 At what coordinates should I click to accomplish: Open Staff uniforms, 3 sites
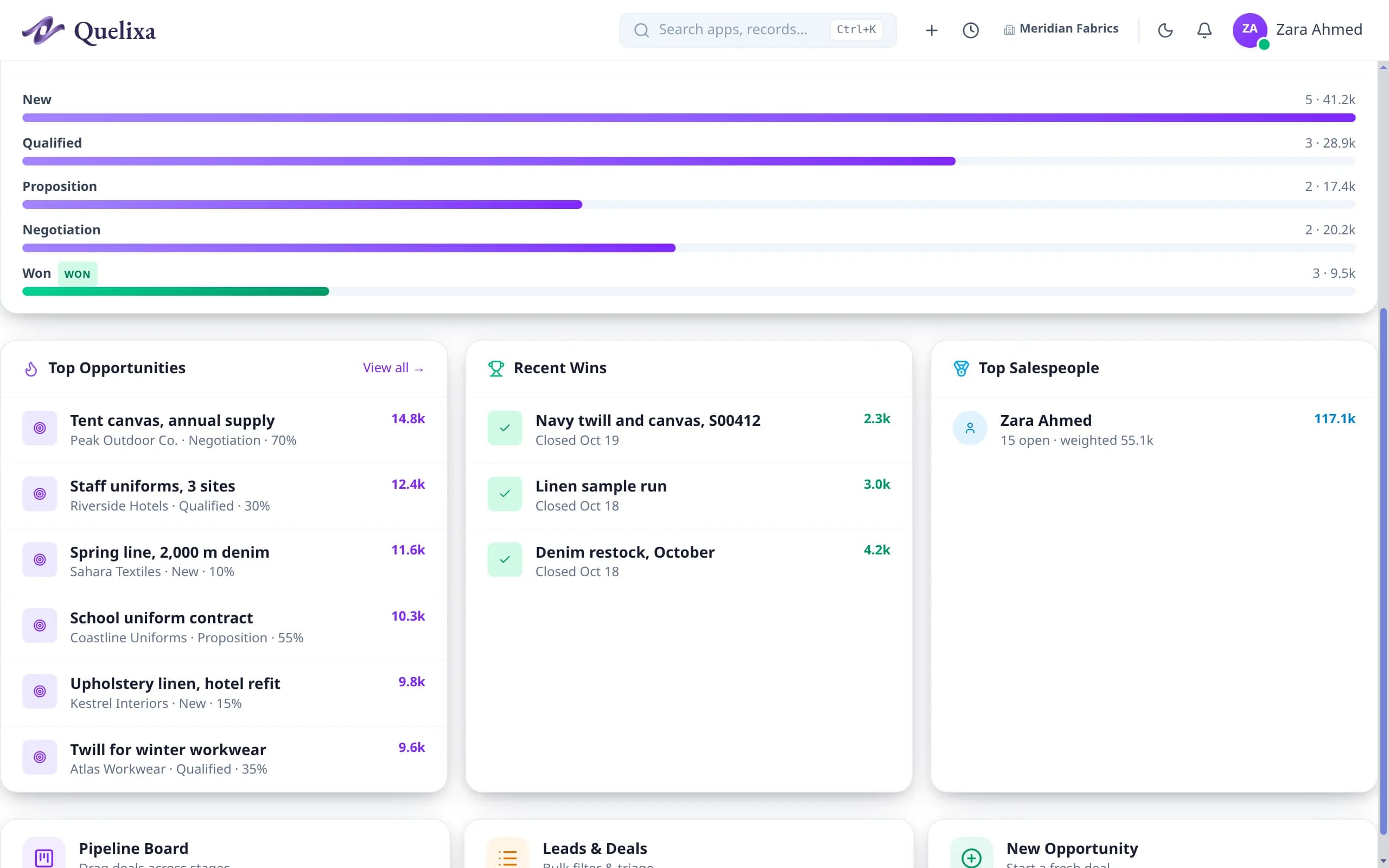tap(224, 495)
